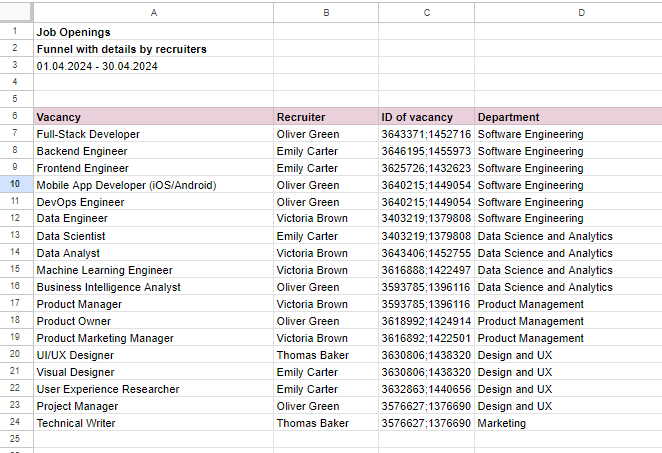
Task: Select the 'DevOps Engineer' cell
Action: point(154,201)
